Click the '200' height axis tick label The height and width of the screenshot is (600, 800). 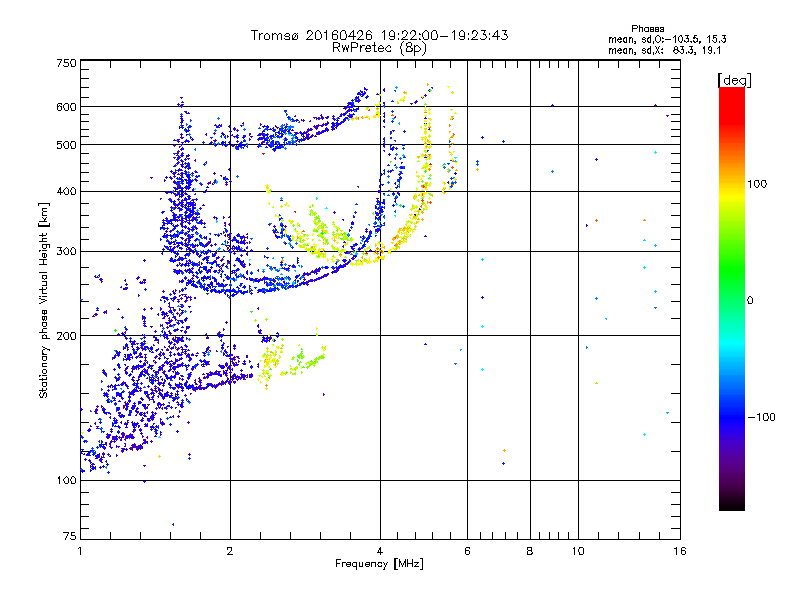[67, 336]
